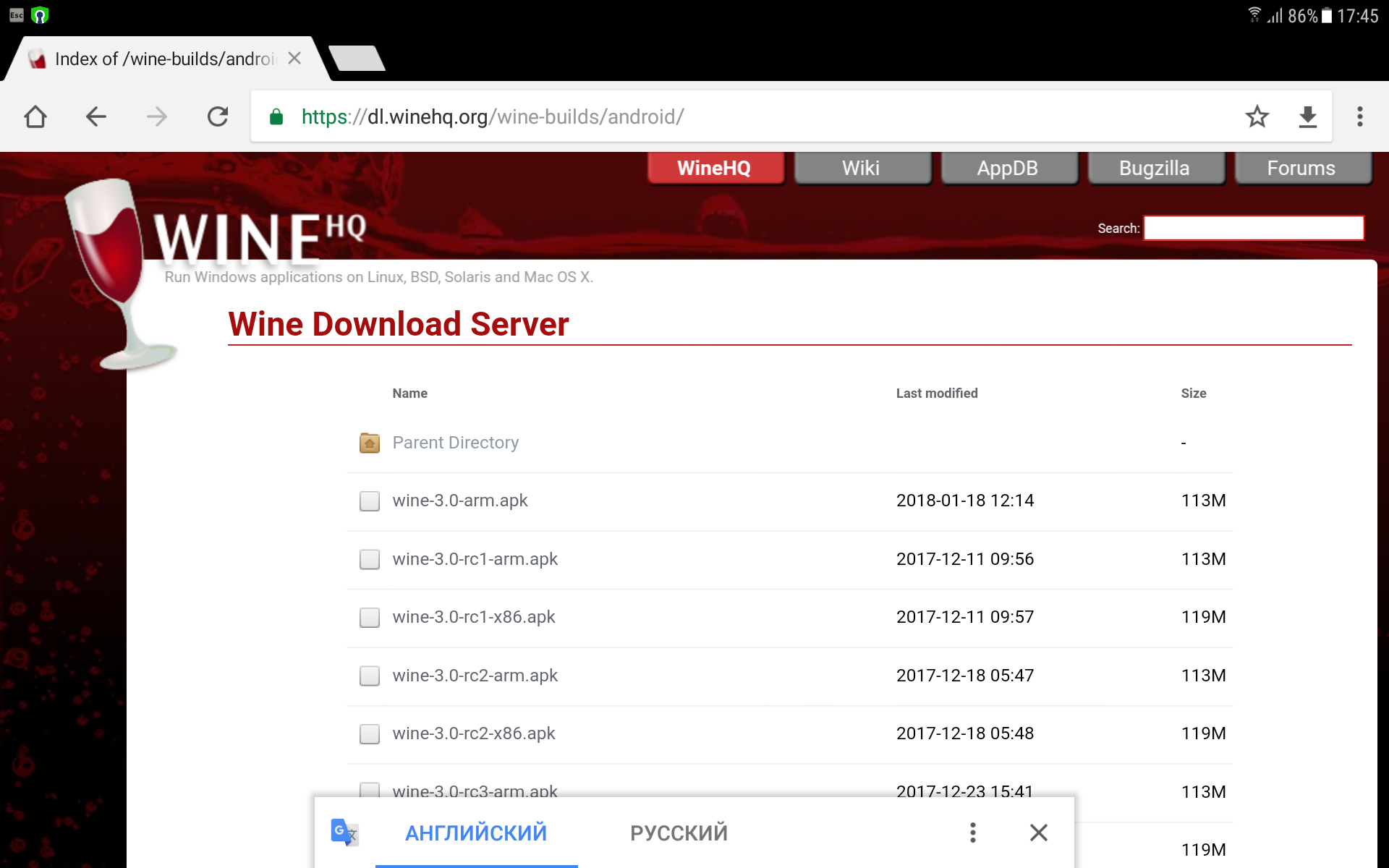Click the date 2017-12-18 05:48
This screenshot has width=1389, height=868.
point(965,733)
